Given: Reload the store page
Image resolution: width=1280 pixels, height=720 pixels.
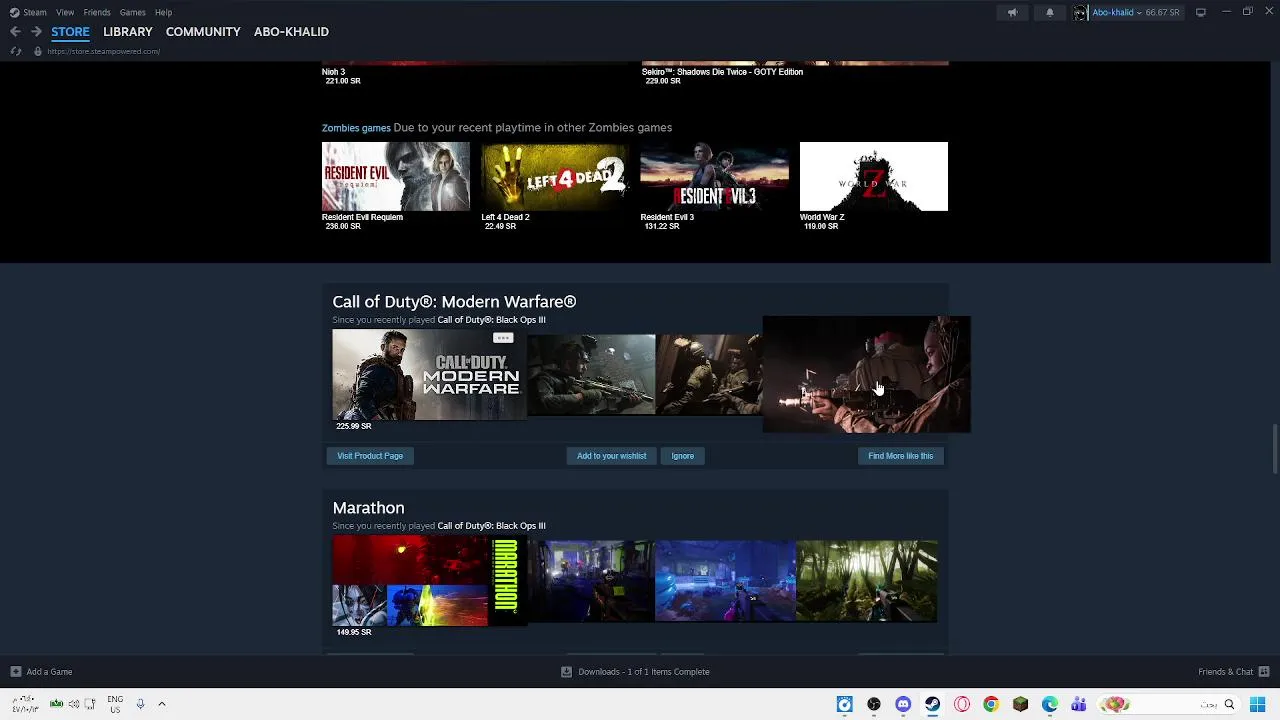Looking at the screenshot, I should point(15,51).
